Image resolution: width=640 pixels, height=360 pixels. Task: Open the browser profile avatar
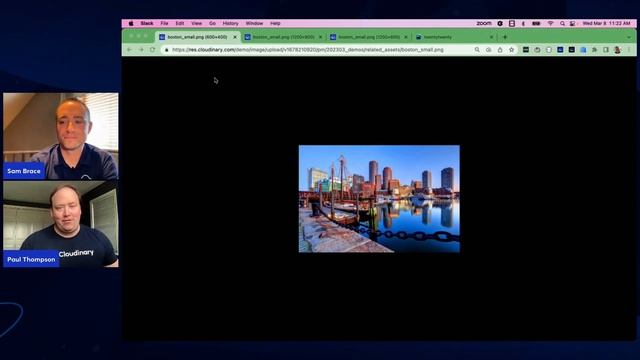click(x=618, y=50)
